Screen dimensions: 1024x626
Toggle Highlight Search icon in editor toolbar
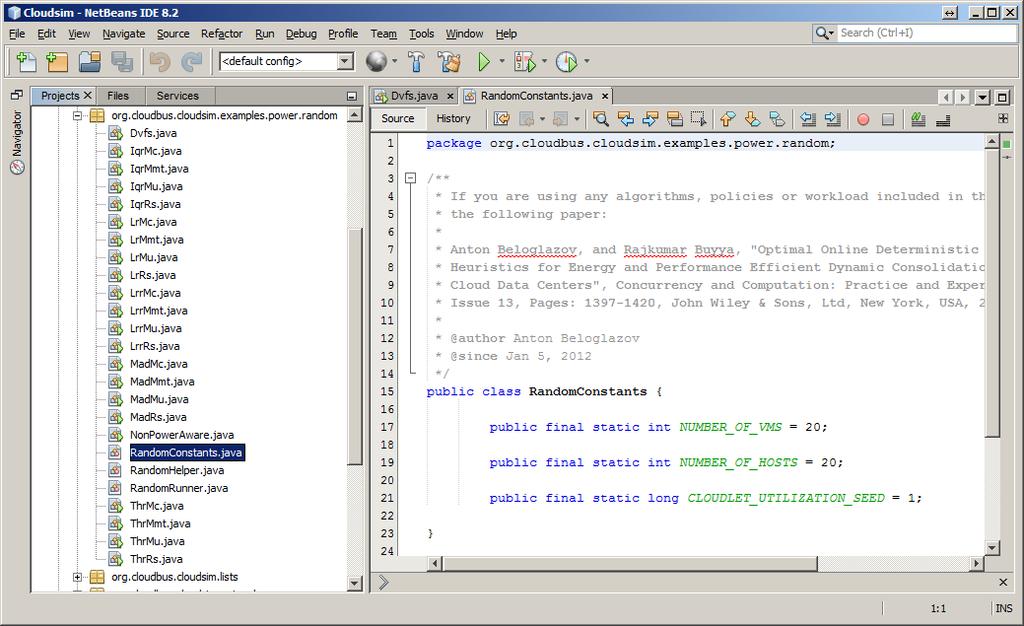675,119
